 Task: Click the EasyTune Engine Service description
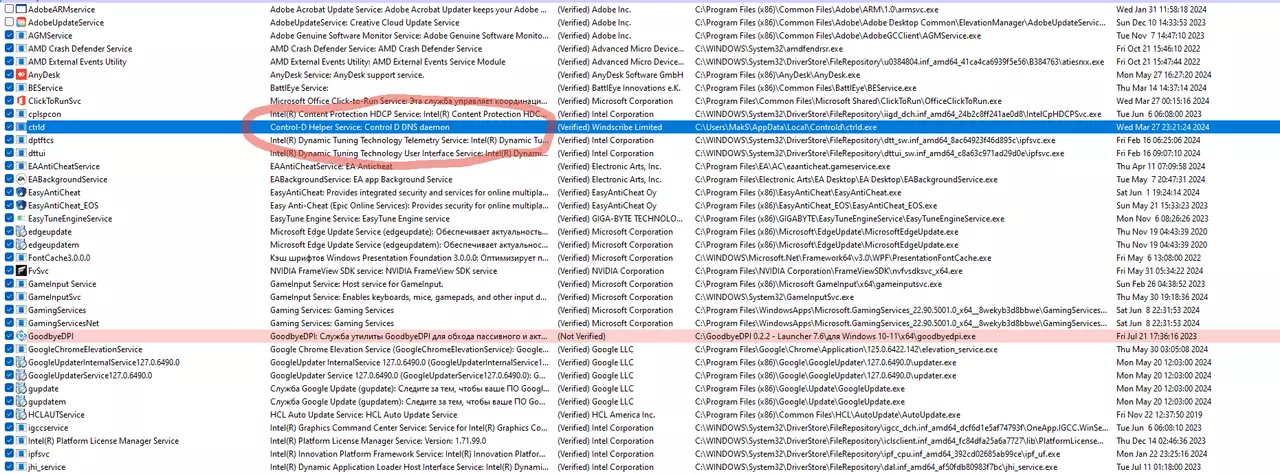[360, 218]
